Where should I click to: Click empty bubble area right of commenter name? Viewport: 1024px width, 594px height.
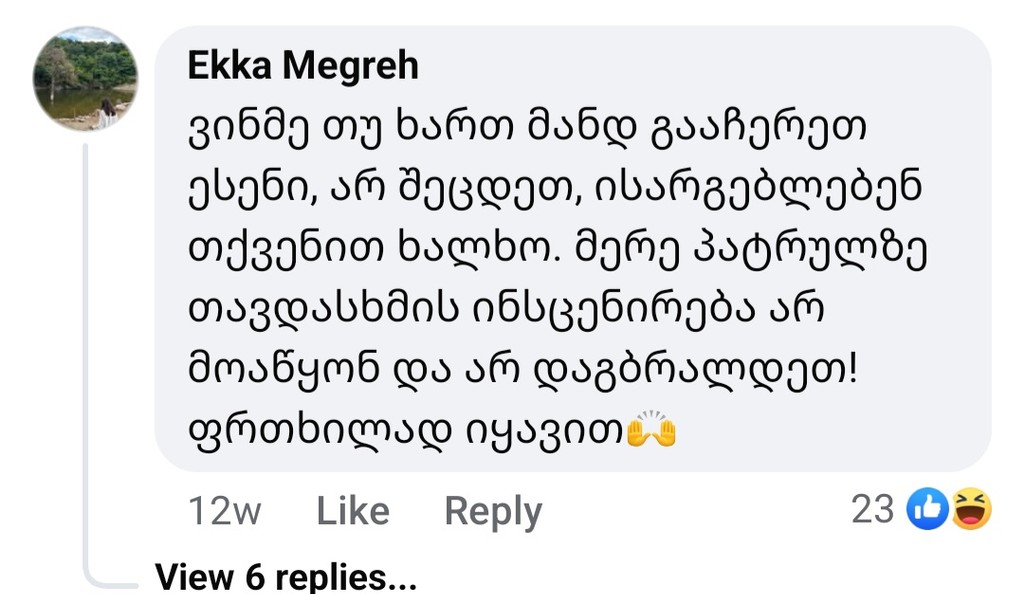click(700, 67)
